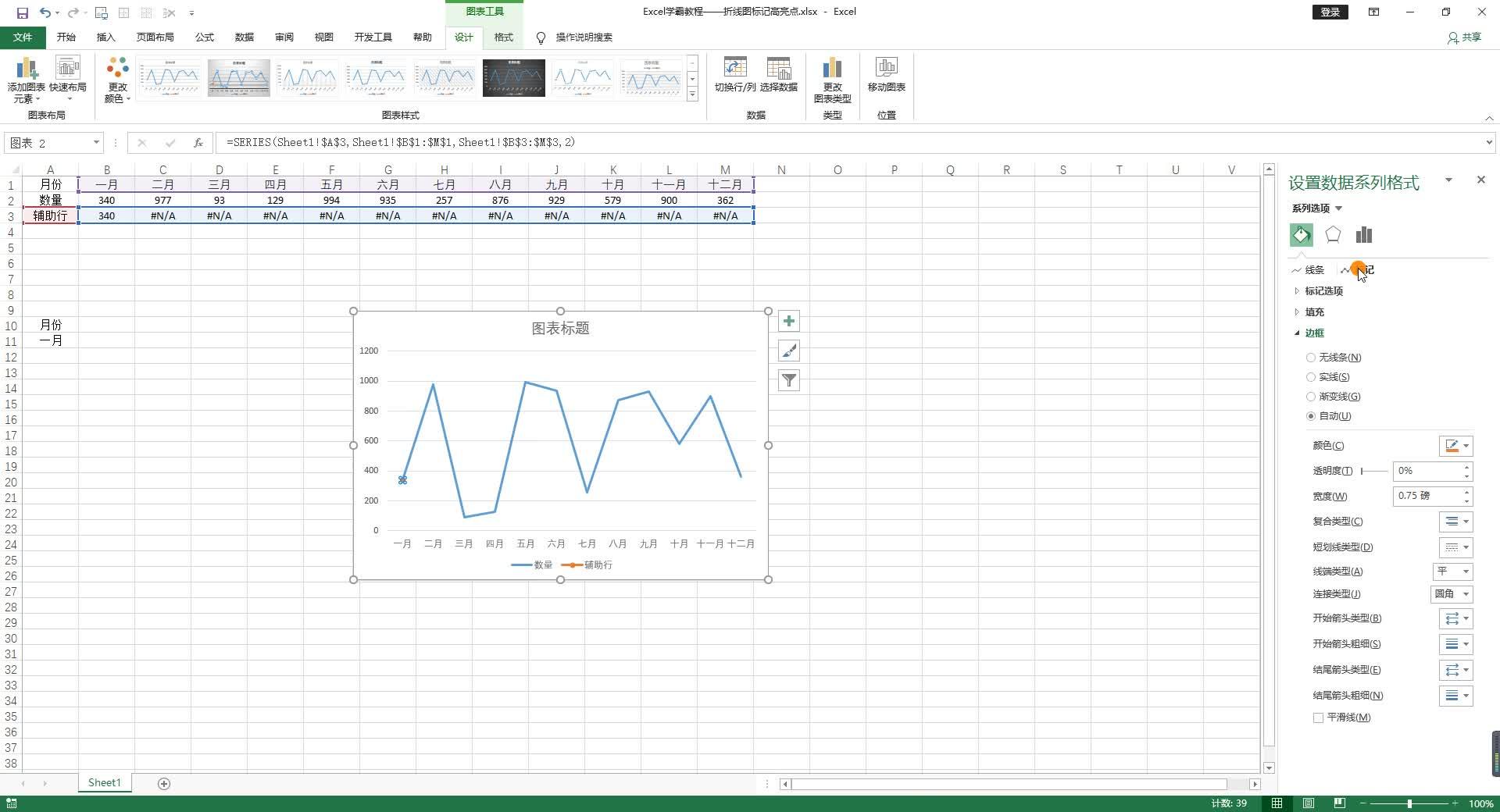The width and height of the screenshot is (1500, 812).
Task: Select the first chart style thumbnail
Action: tap(170, 78)
